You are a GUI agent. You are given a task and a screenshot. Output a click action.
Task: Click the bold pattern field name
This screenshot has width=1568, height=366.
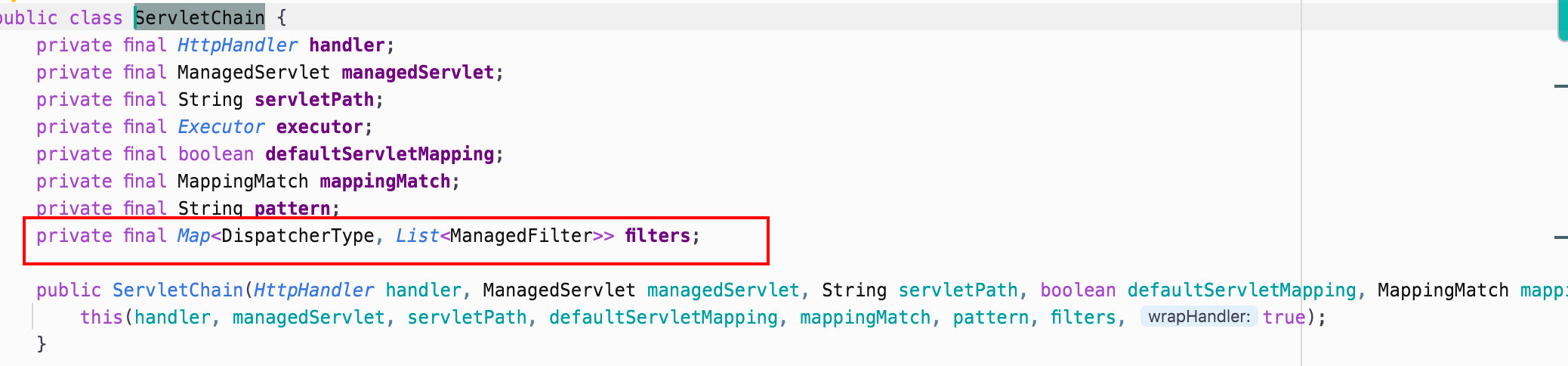[292, 208]
